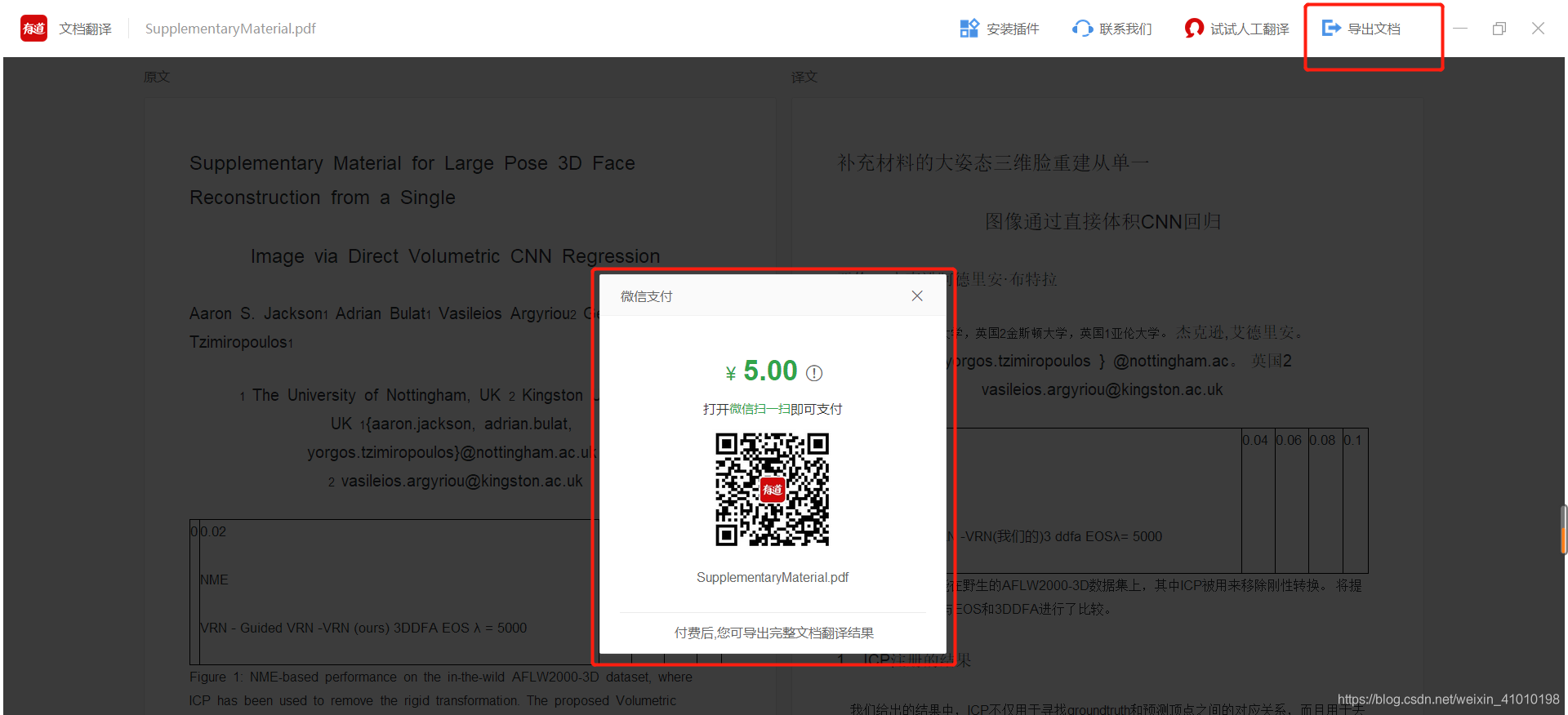Screen dimensions: 1568x715
Task: Close the document translation window
Action: (1538, 29)
